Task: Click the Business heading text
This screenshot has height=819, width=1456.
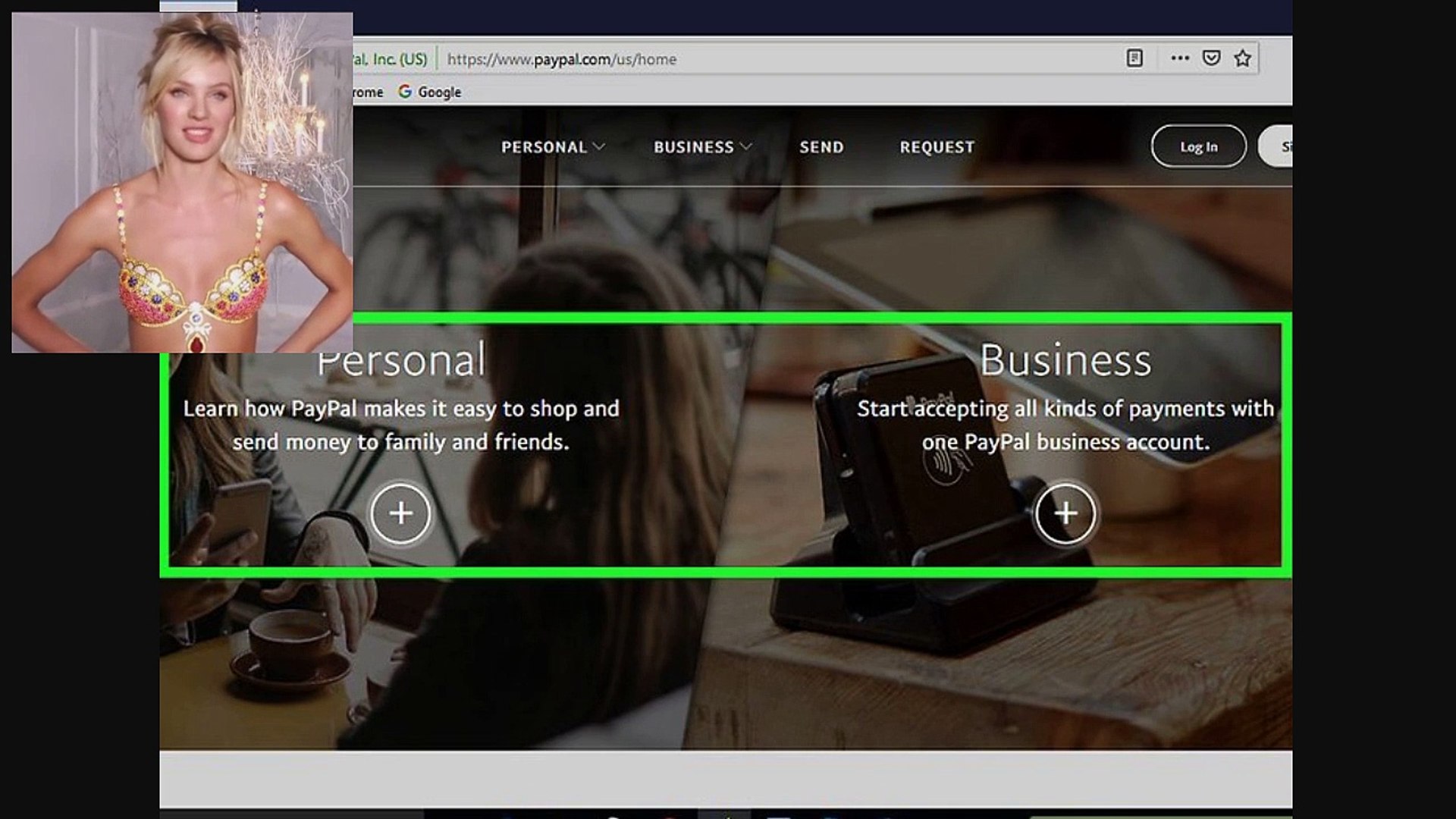Action: 1065,360
